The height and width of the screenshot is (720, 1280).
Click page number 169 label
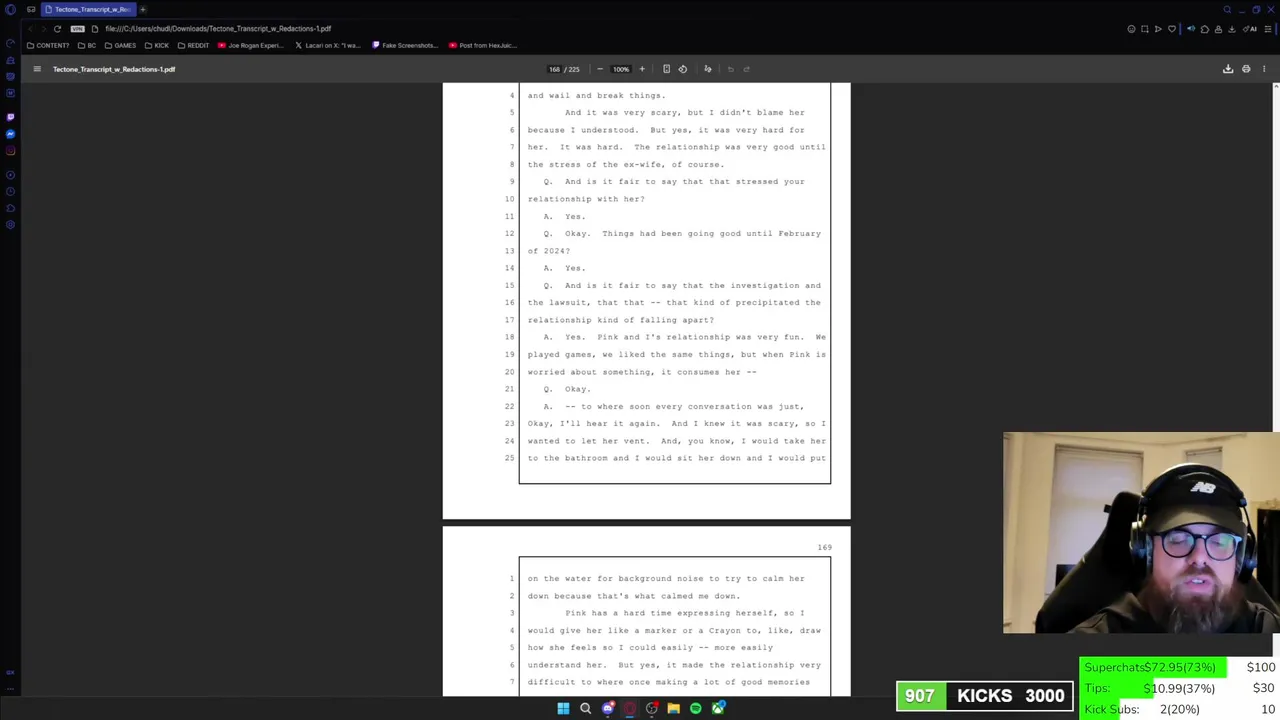pyautogui.click(x=824, y=547)
